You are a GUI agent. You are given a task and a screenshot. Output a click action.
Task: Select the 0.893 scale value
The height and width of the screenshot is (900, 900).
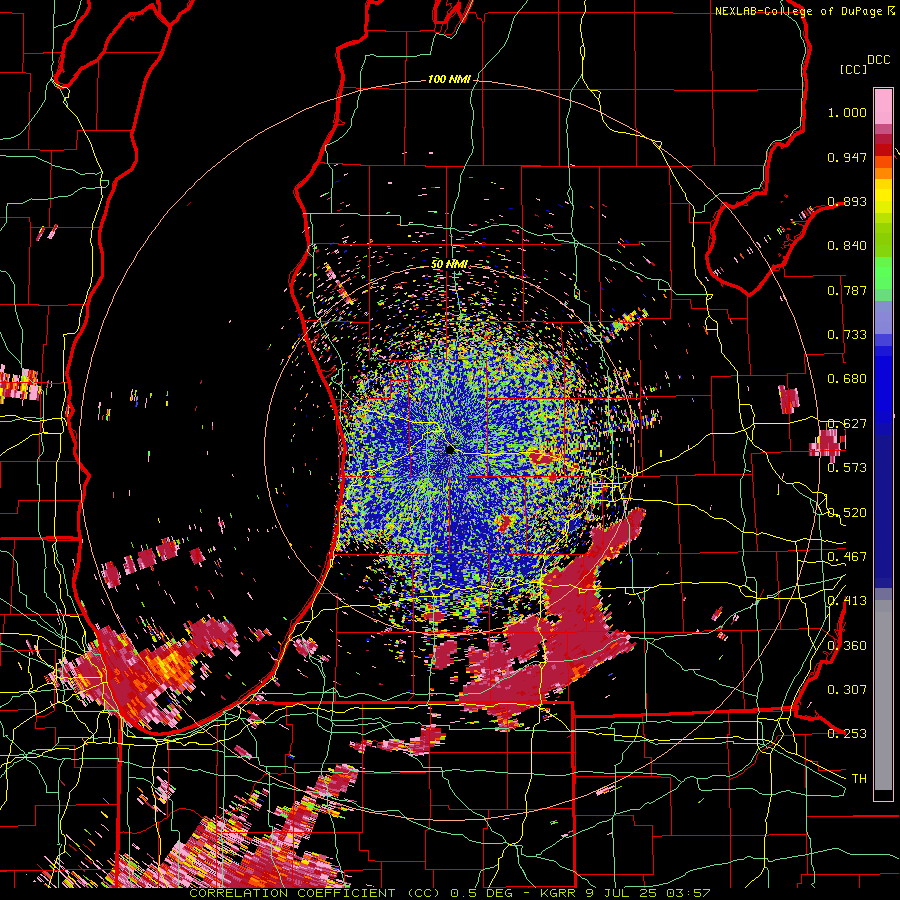tap(847, 201)
